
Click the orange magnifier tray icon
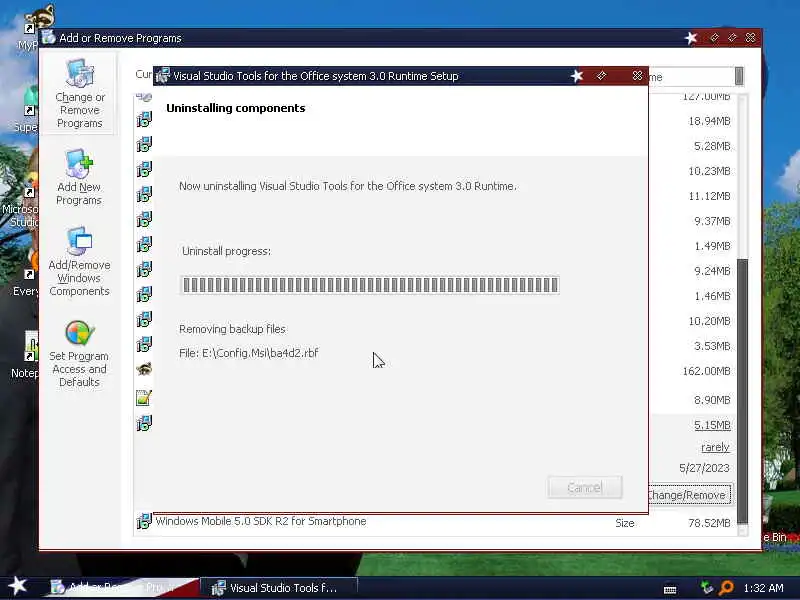coord(726,588)
